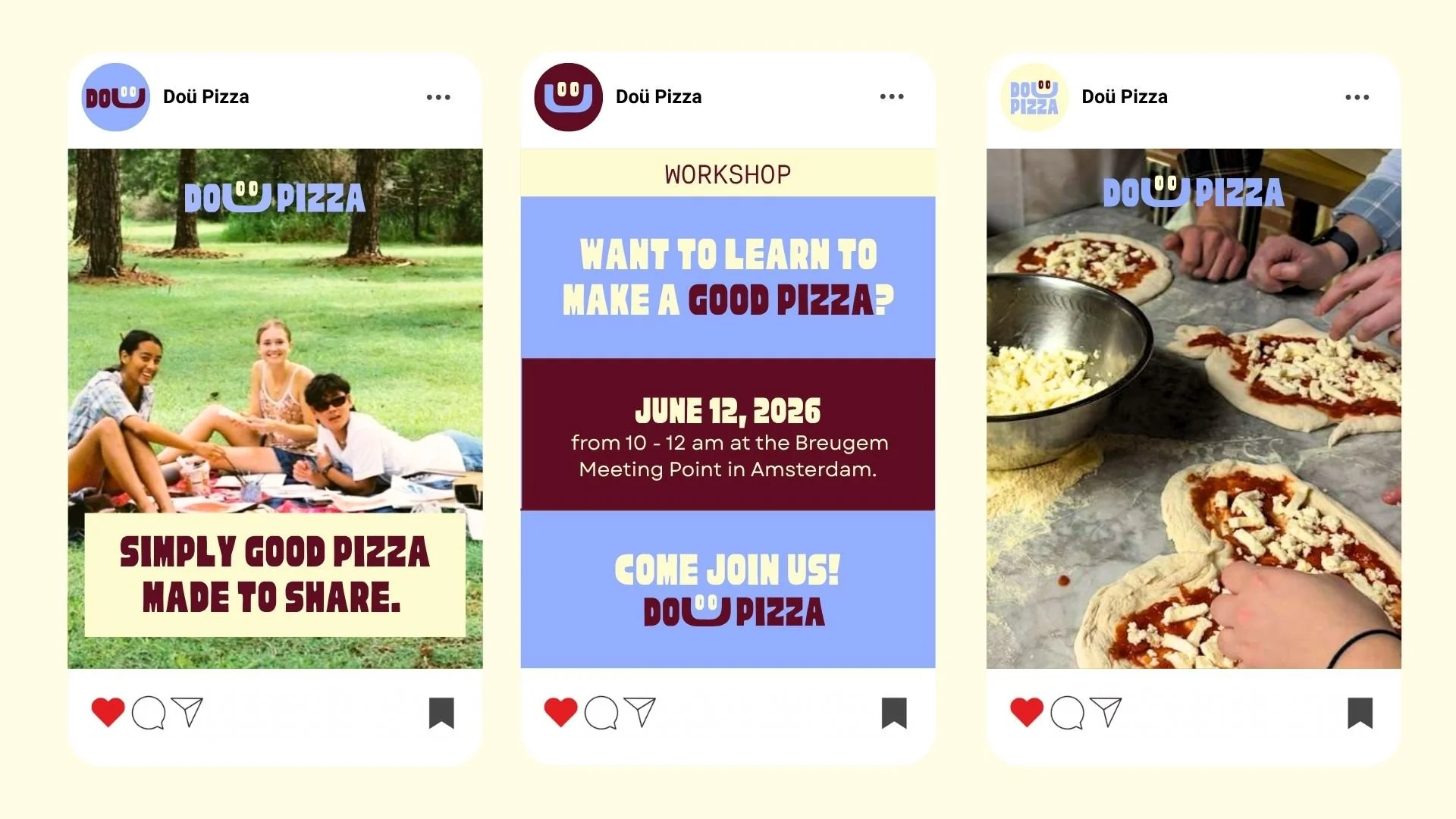Share the pizza-making post
1456x819 pixels.
[1106, 711]
